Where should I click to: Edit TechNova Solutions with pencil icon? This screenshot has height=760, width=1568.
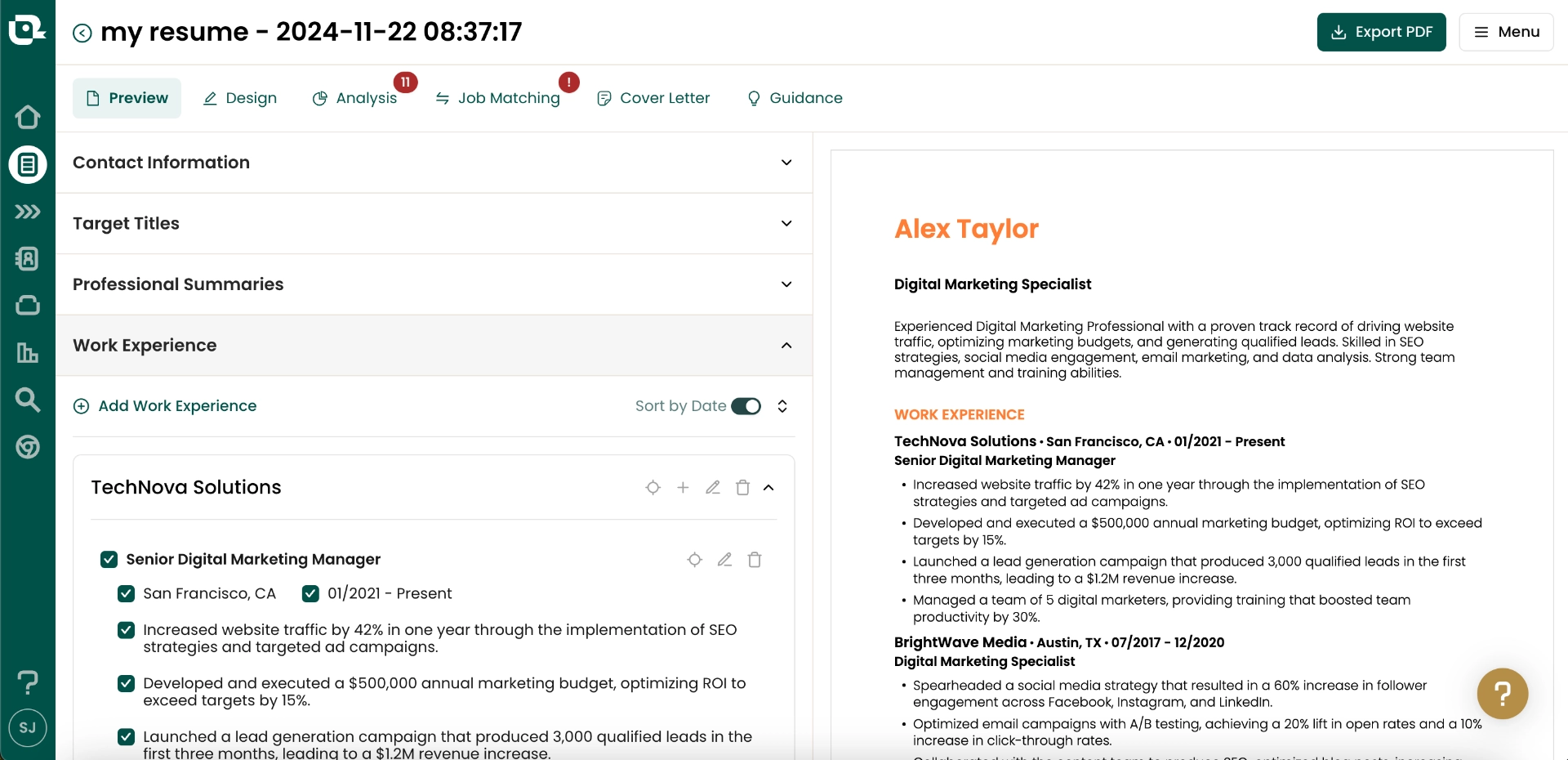click(x=713, y=487)
